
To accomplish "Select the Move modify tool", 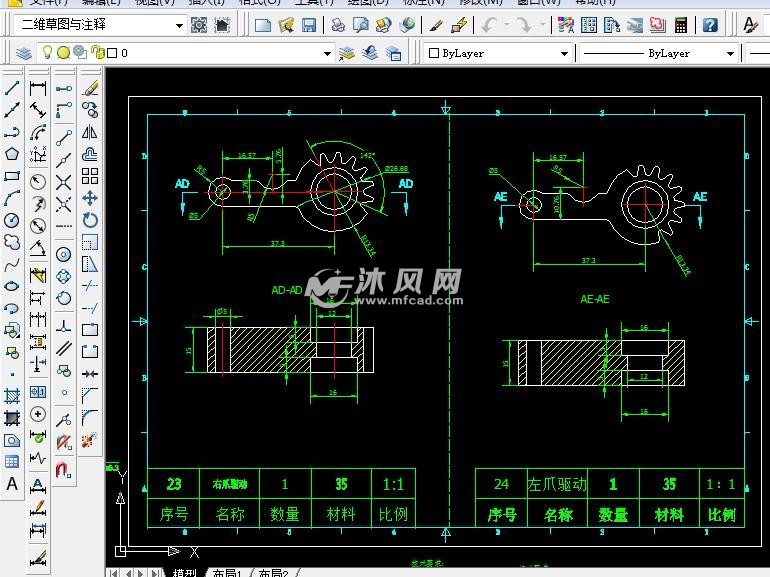I will (90, 198).
